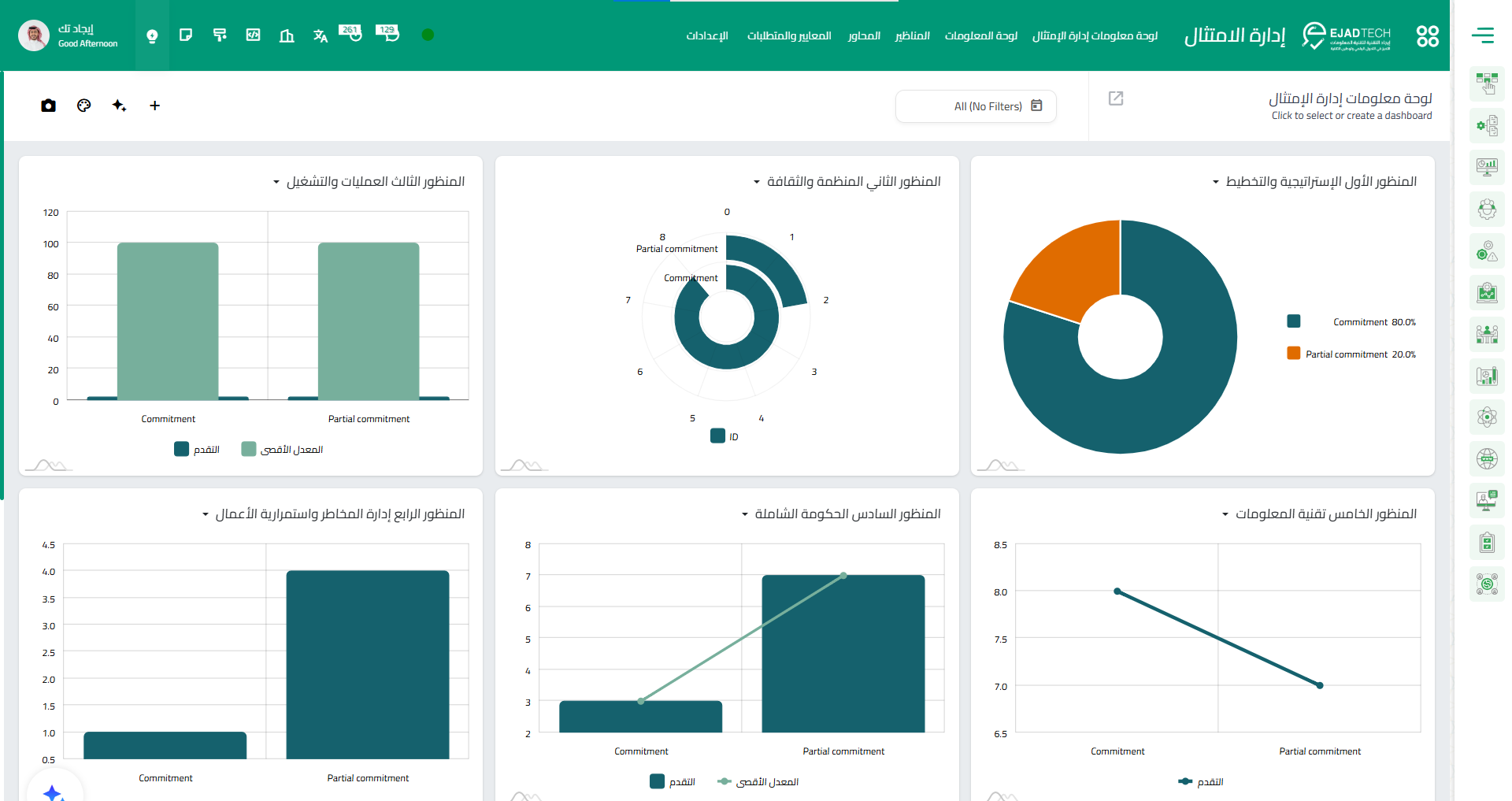Screen dimensions: 1512x801
Task: Open the sidebar laptop analytics icon
Action: pyautogui.click(x=1487, y=292)
